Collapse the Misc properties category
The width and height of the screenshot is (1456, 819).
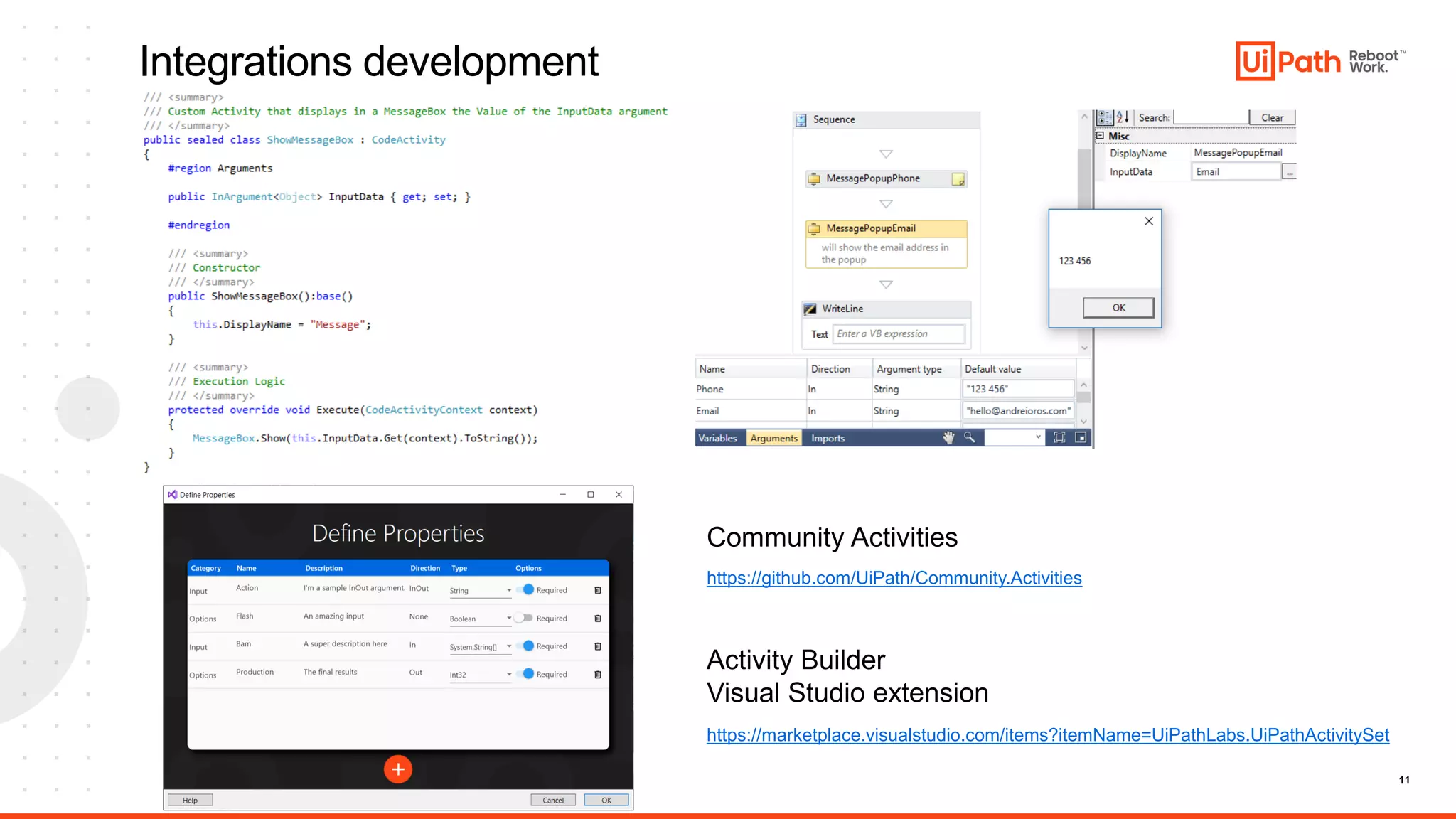pyautogui.click(x=1101, y=136)
